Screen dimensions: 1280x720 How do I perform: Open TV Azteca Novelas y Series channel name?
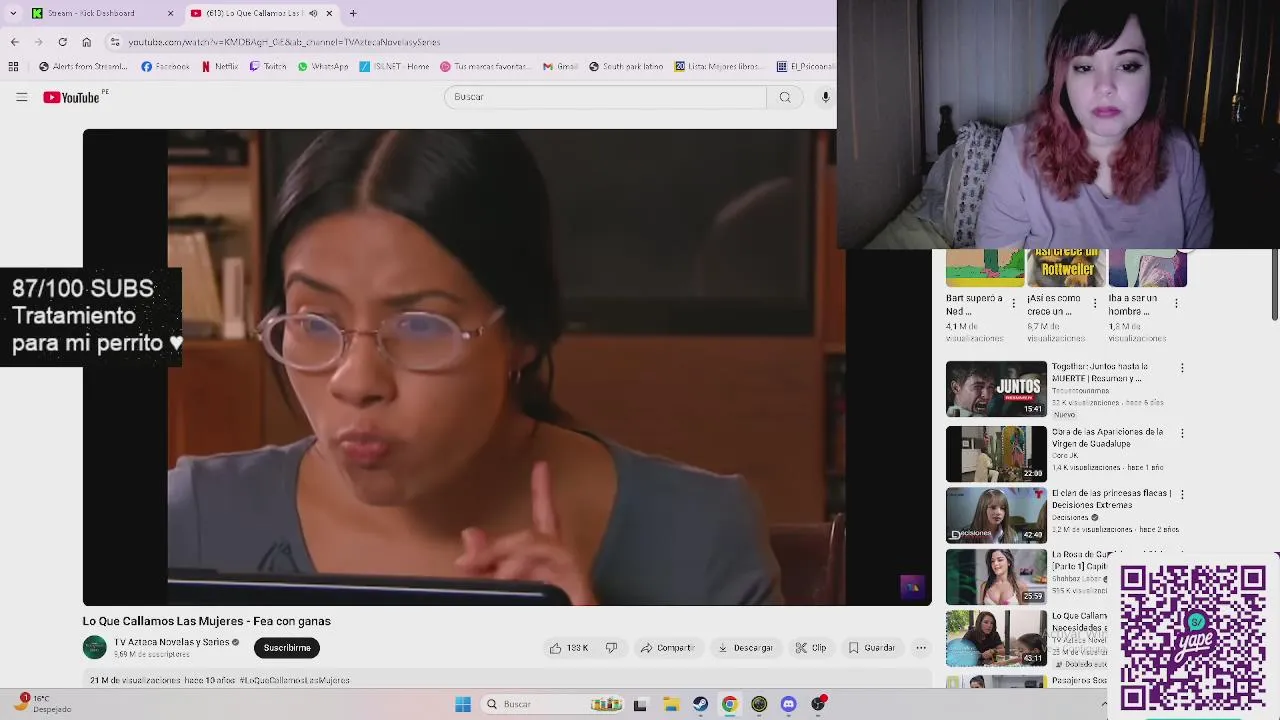tap(172, 642)
